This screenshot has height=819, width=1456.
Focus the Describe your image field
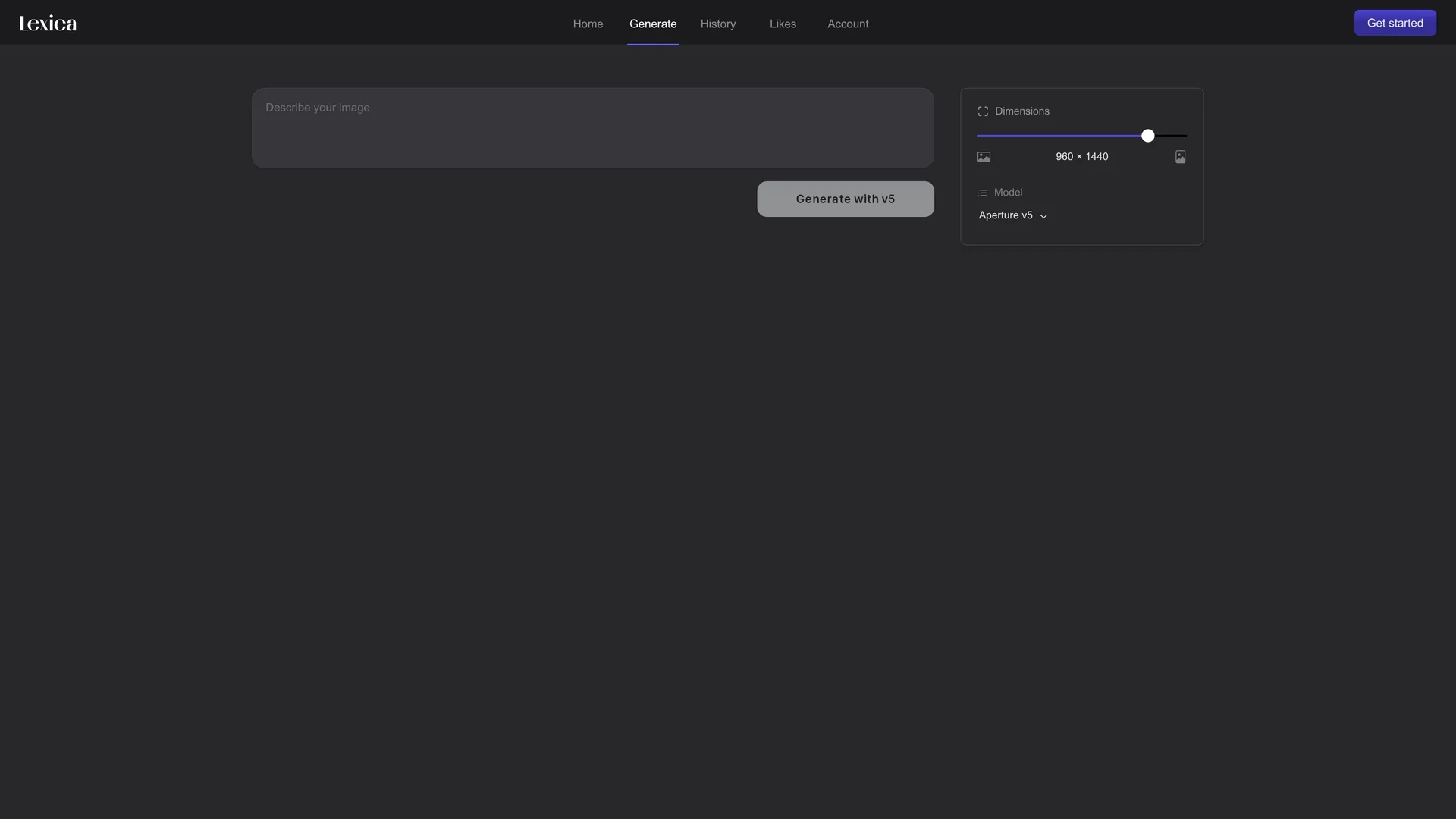click(x=592, y=127)
